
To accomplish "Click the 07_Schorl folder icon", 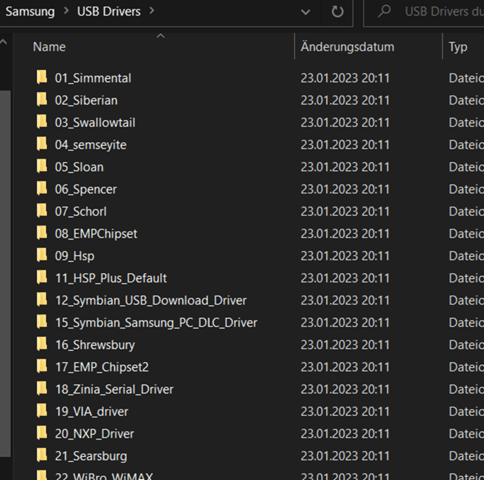I will click(x=42, y=211).
